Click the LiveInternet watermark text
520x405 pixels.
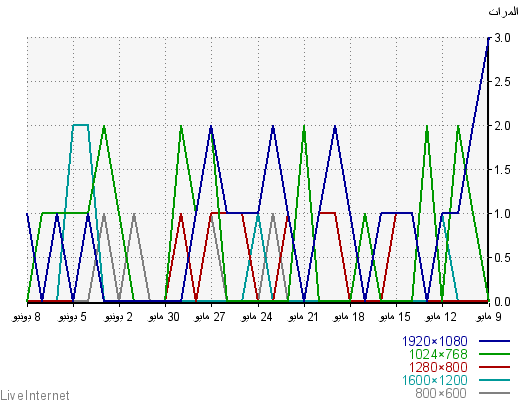[x=35, y=396]
